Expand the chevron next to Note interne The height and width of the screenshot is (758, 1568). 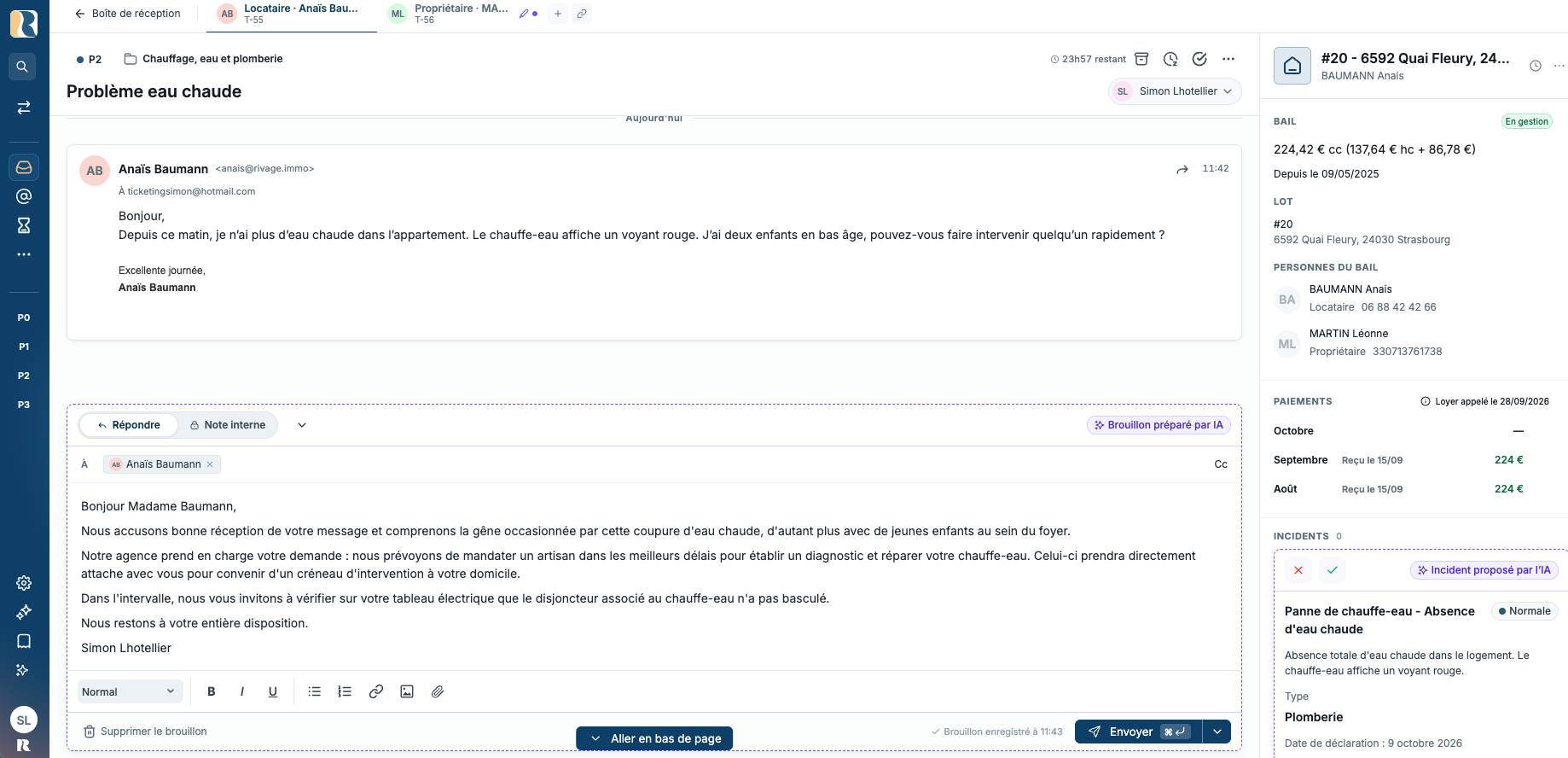pos(302,425)
